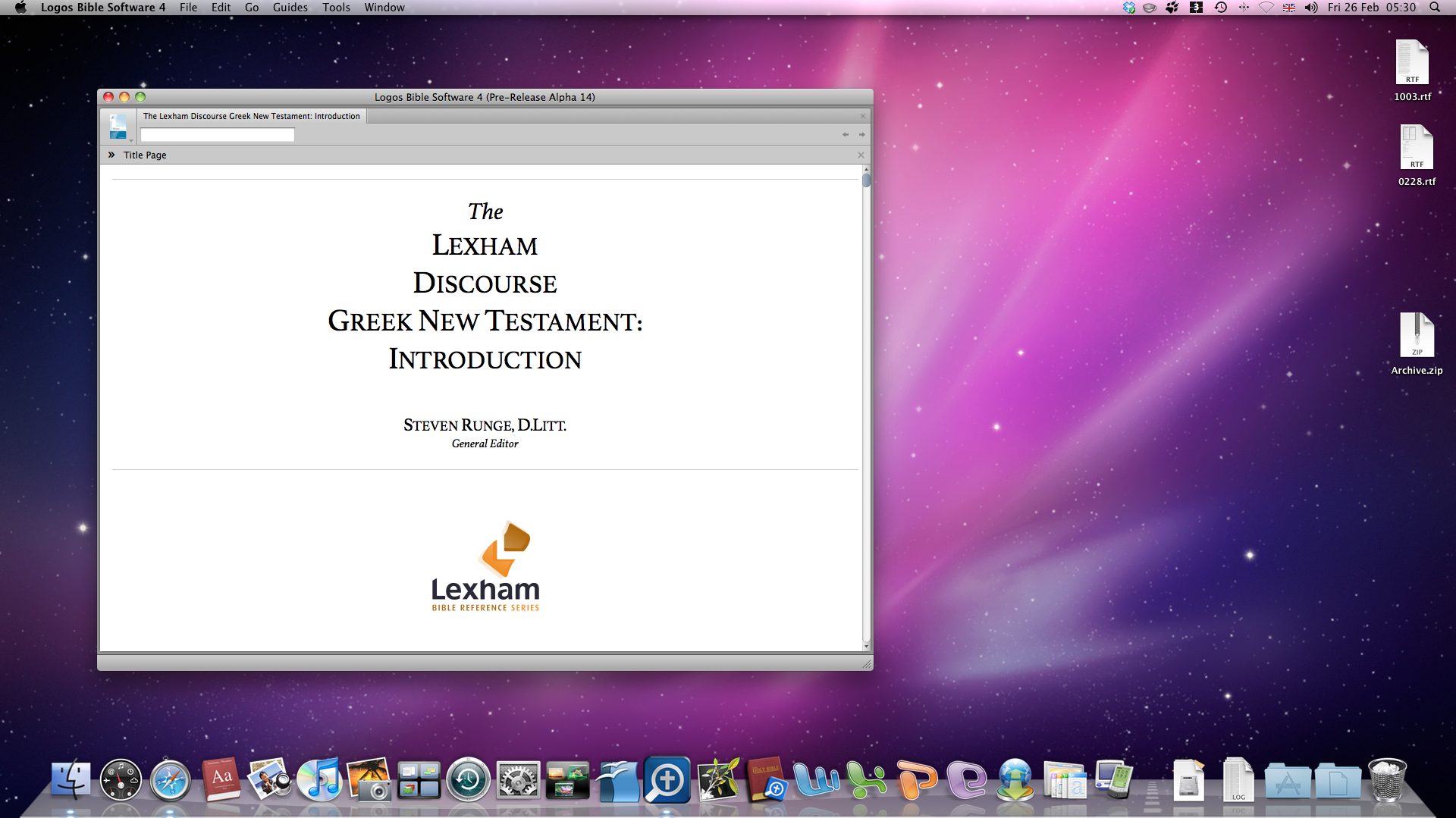
Task: Click the date and time display
Action: [x=1371, y=8]
